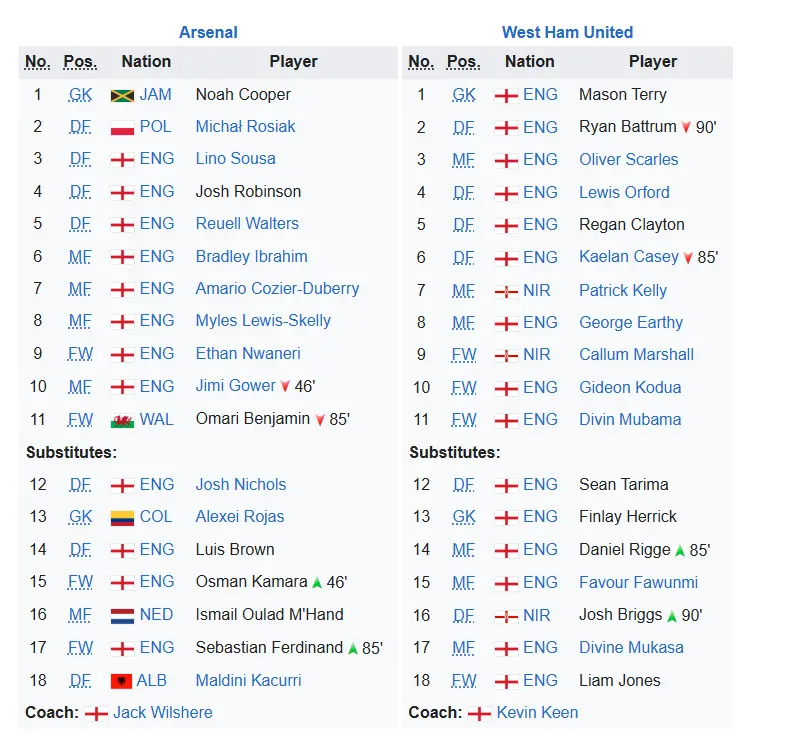Click the Colombia flag next to Alexei Rojas

tap(122, 517)
